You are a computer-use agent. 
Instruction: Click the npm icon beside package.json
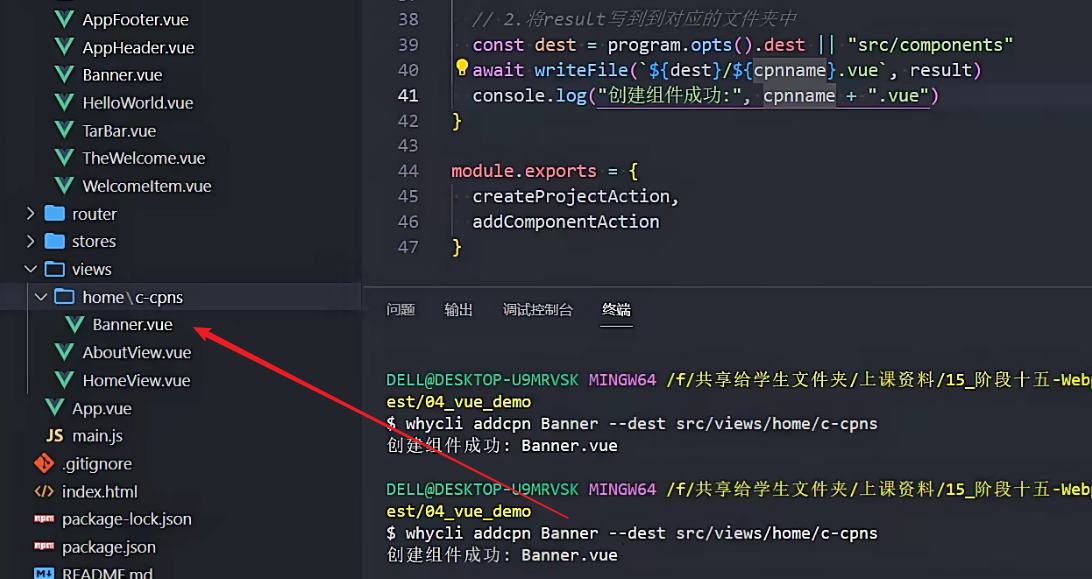point(44,547)
